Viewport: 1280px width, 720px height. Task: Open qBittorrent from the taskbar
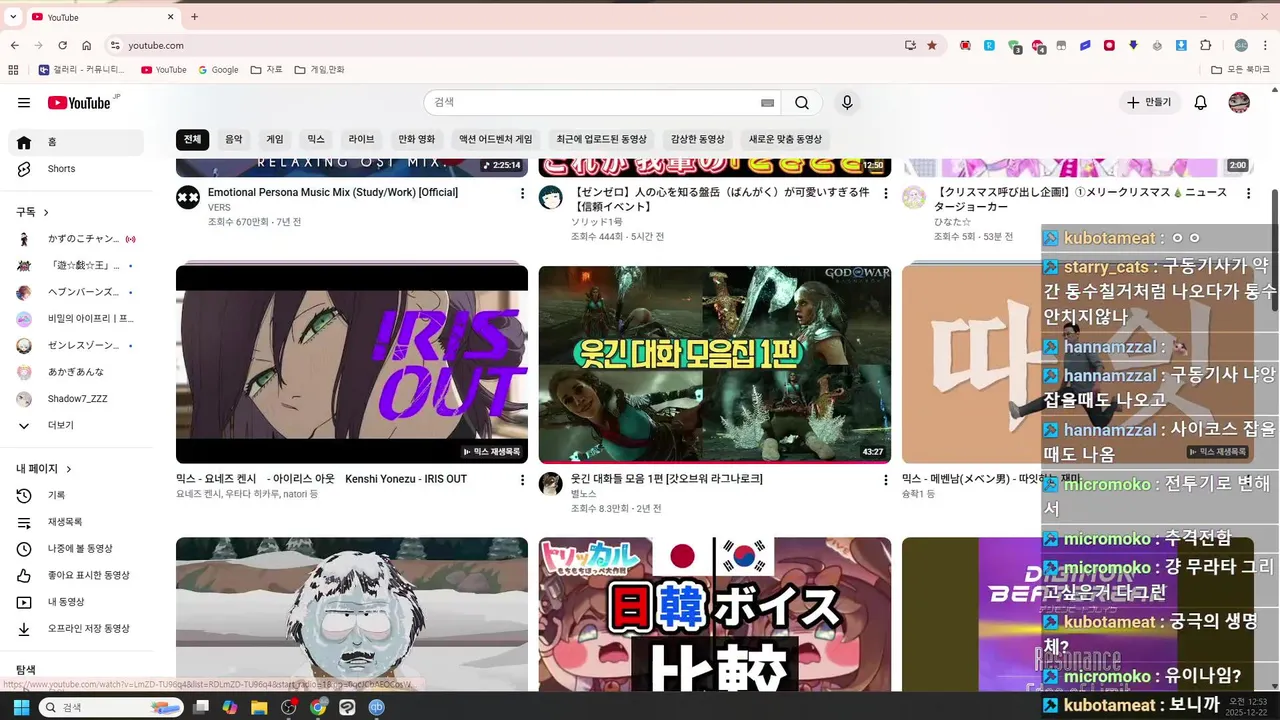[377, 707]
